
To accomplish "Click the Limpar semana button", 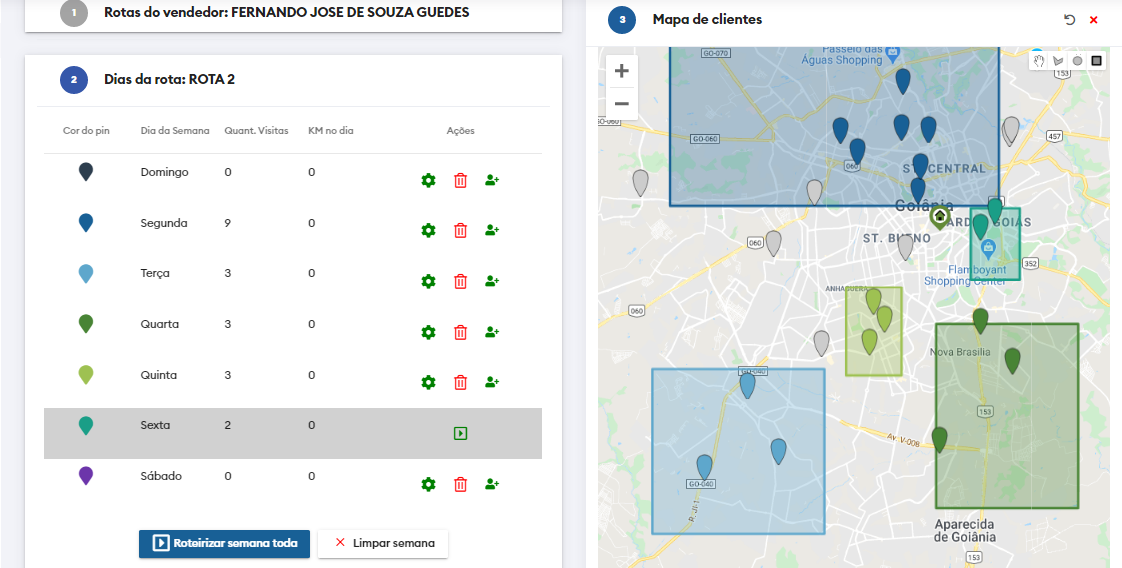I will (x=383, y=543).
